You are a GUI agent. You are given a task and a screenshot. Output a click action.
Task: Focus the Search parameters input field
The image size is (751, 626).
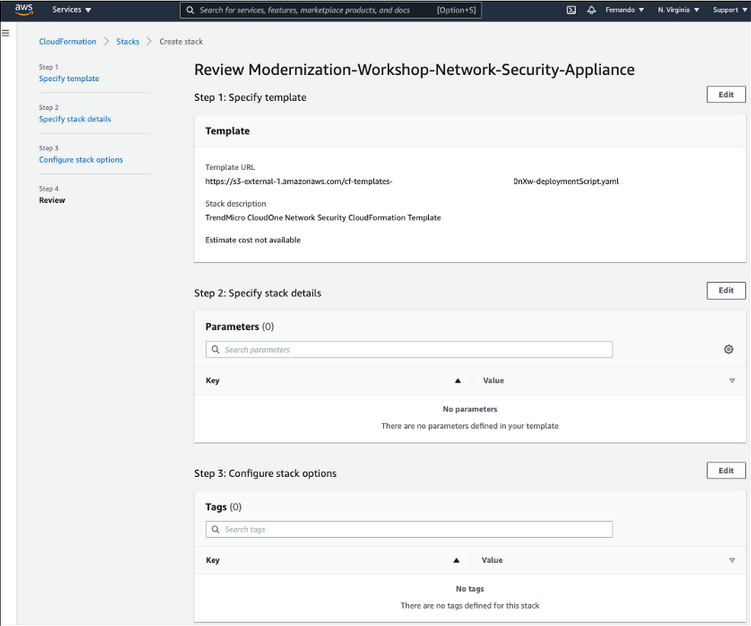pos(409,349)
